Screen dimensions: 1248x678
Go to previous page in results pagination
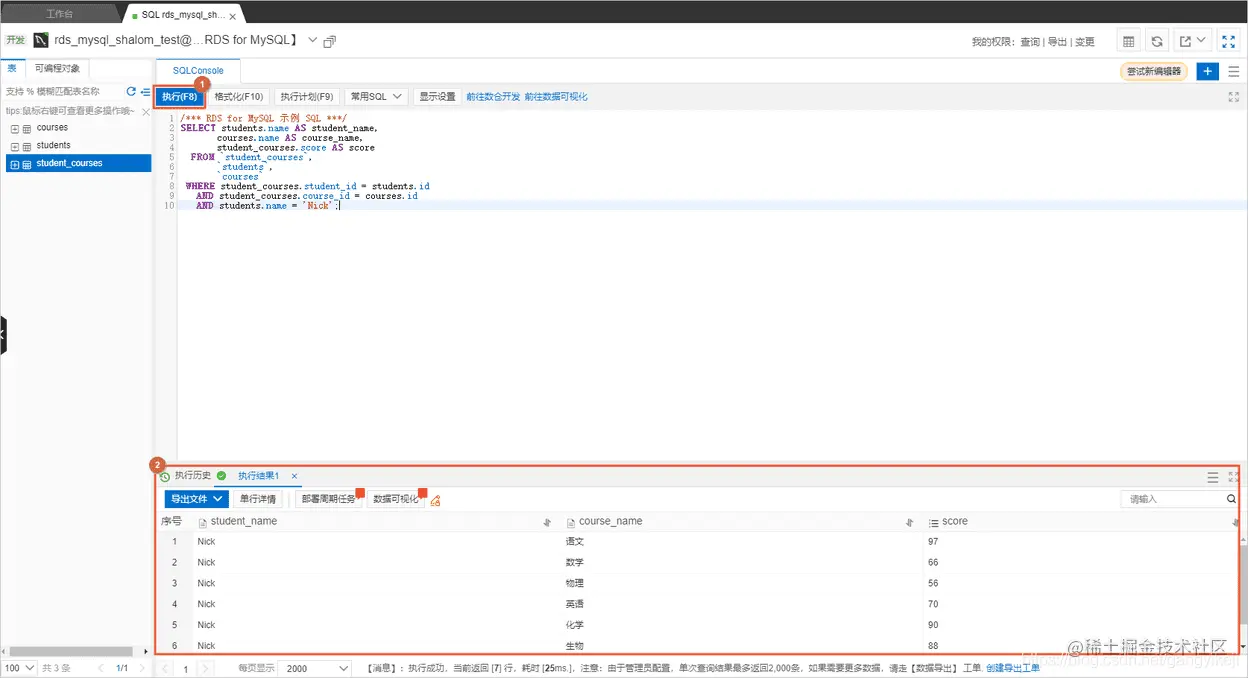tap(167, 668)
